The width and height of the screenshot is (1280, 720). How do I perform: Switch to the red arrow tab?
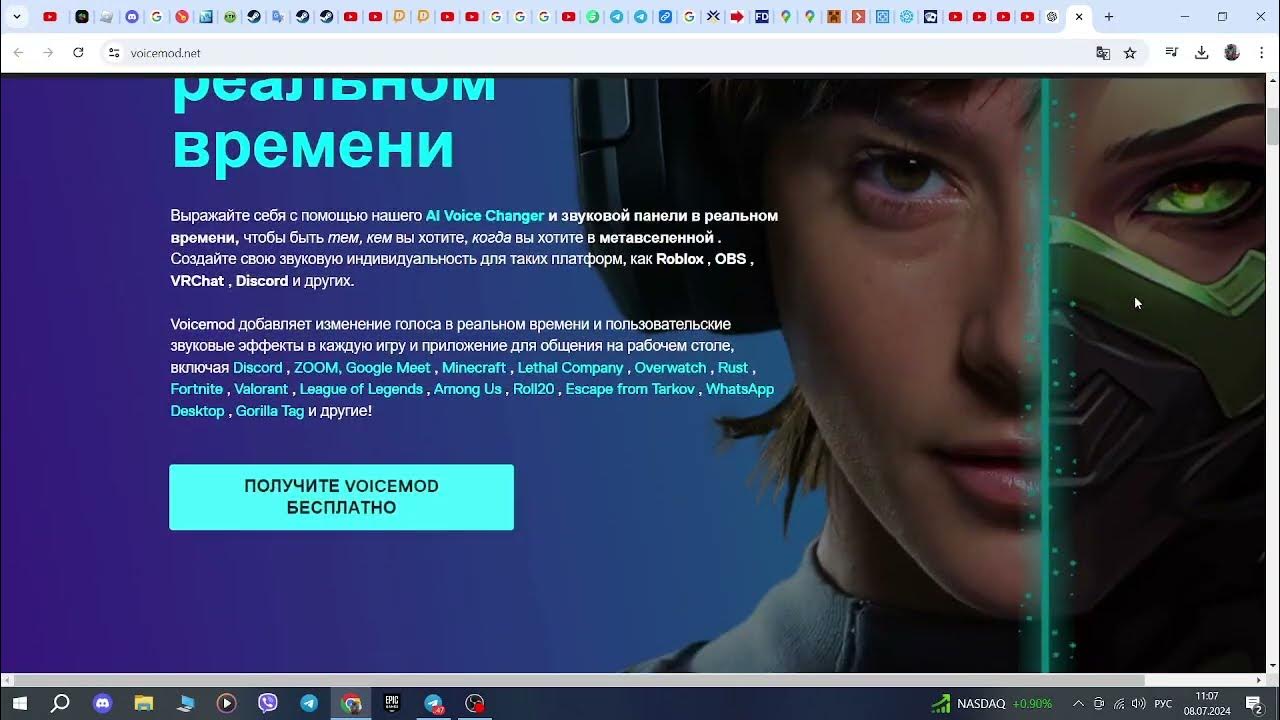738,17
